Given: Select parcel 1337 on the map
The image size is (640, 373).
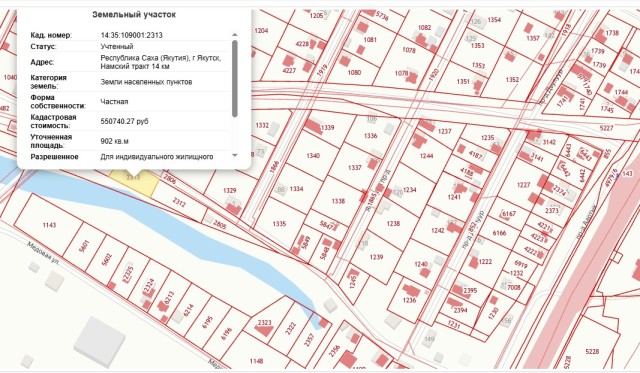Looking at the screenshot, I should point(355,167).
